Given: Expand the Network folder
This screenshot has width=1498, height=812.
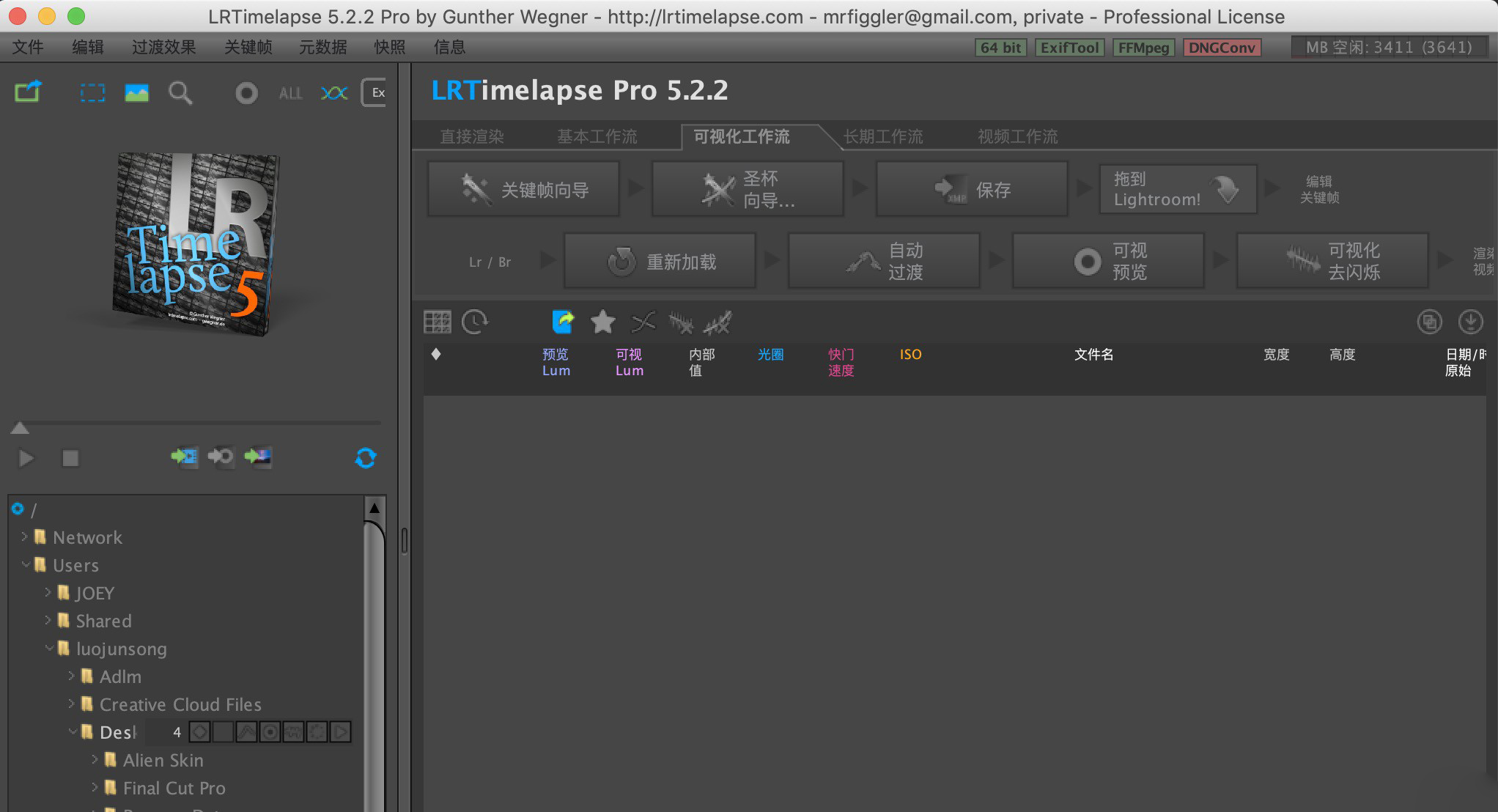Looking at the screenshot, I should pos(24,537).
